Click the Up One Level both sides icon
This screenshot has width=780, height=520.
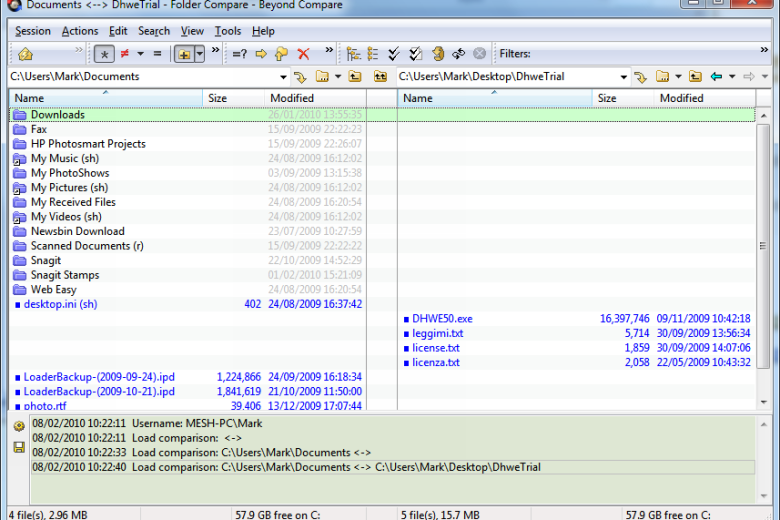381,77
